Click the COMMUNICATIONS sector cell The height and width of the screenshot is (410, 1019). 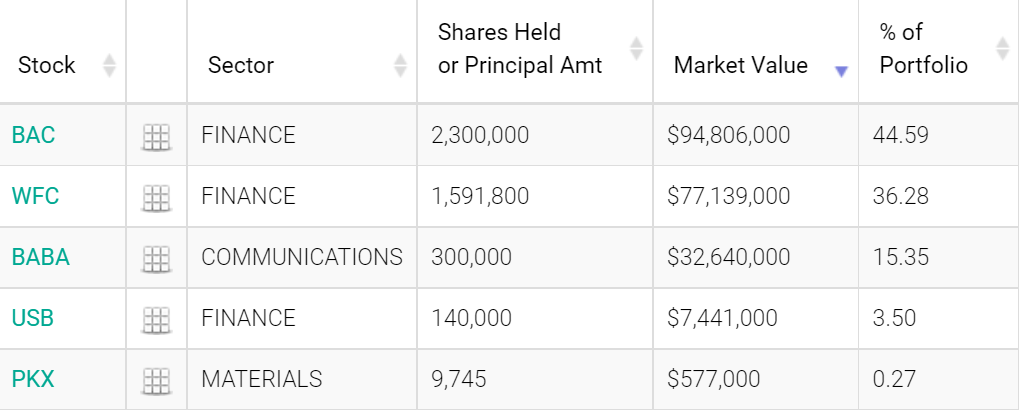302,257
